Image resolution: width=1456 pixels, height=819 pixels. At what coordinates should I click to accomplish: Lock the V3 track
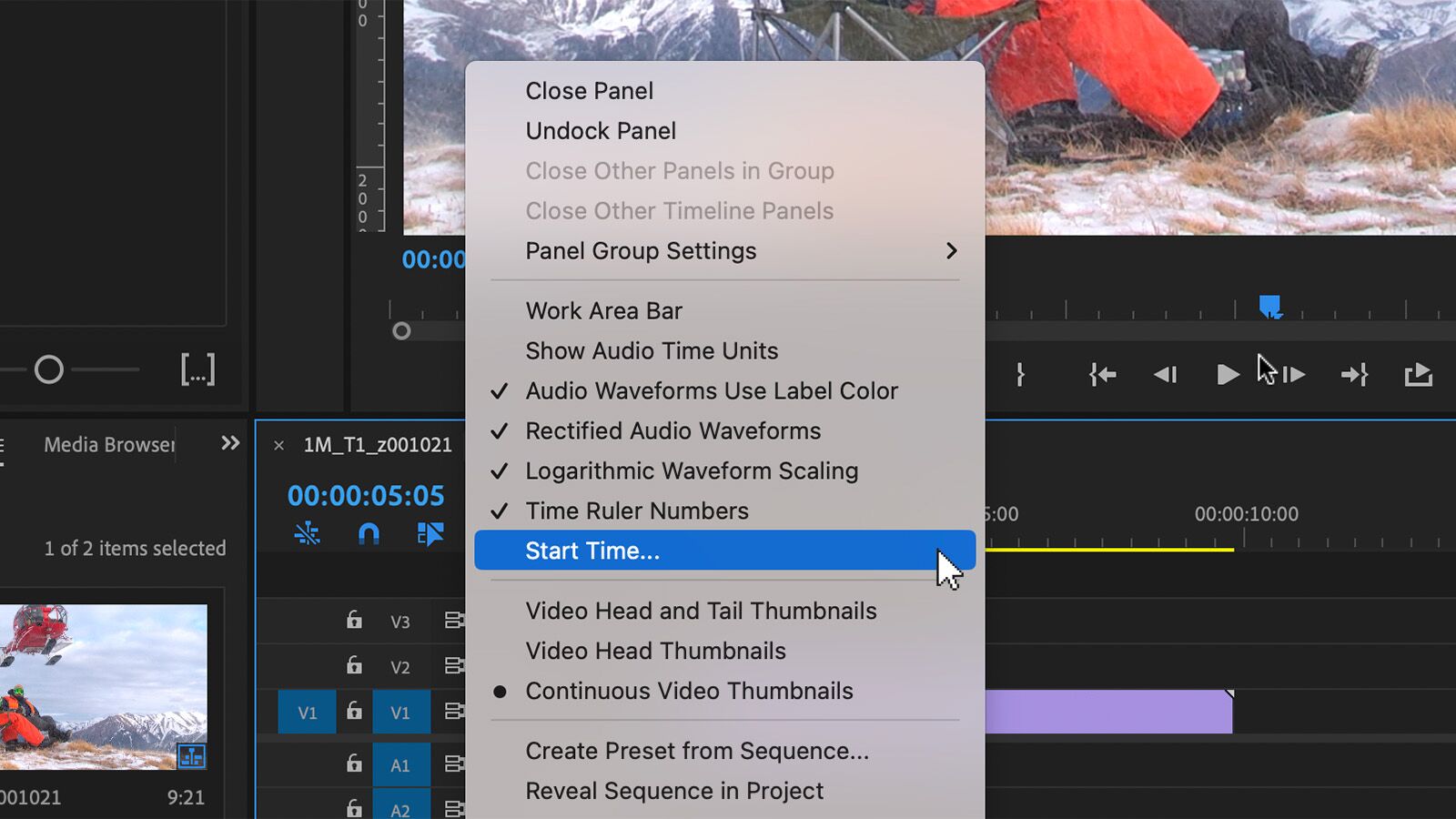tap(354, 622)
